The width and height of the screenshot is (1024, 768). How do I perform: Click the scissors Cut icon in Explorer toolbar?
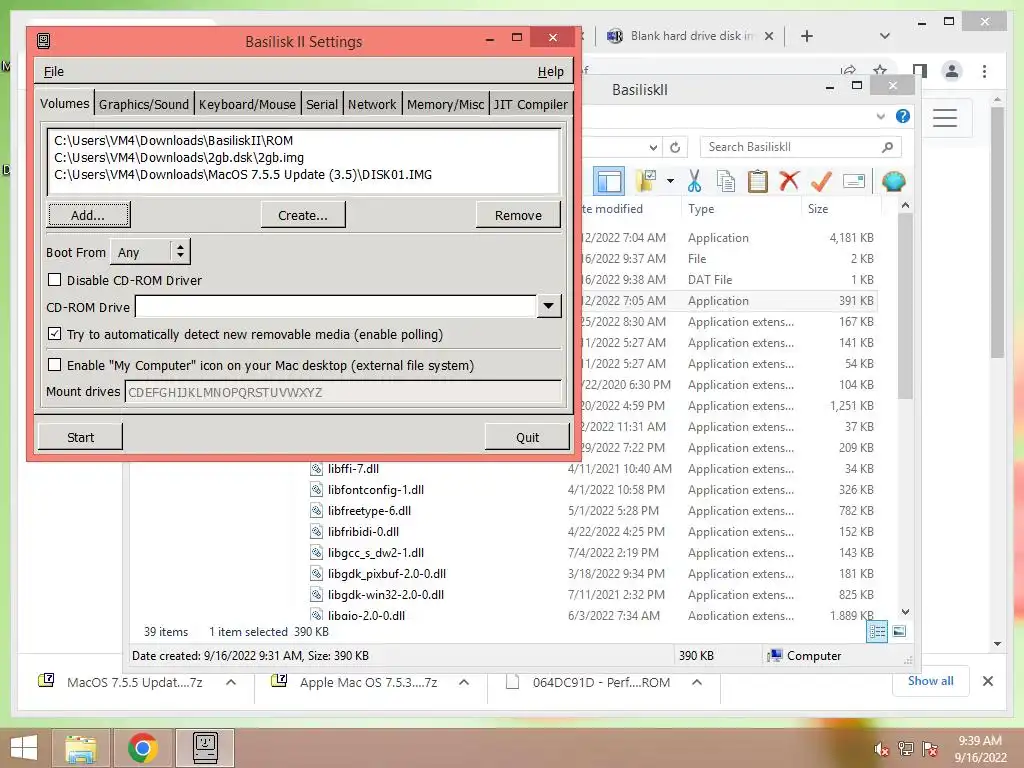[694, 181]
